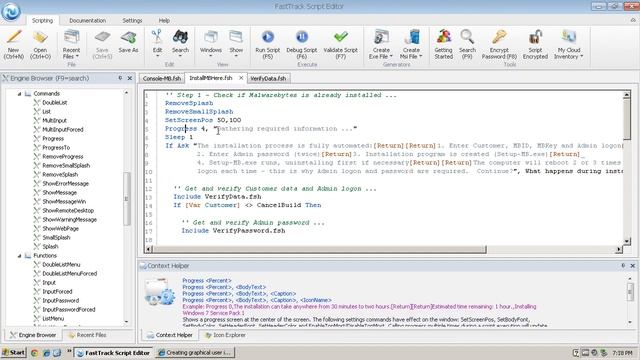Viewport: 640px width, 360px height.
Task: Click the FastTrack application orb button
Action: [11, 11]
